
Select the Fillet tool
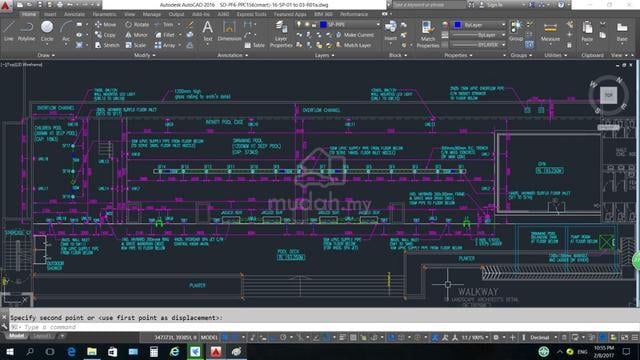(x=165, y=35)
